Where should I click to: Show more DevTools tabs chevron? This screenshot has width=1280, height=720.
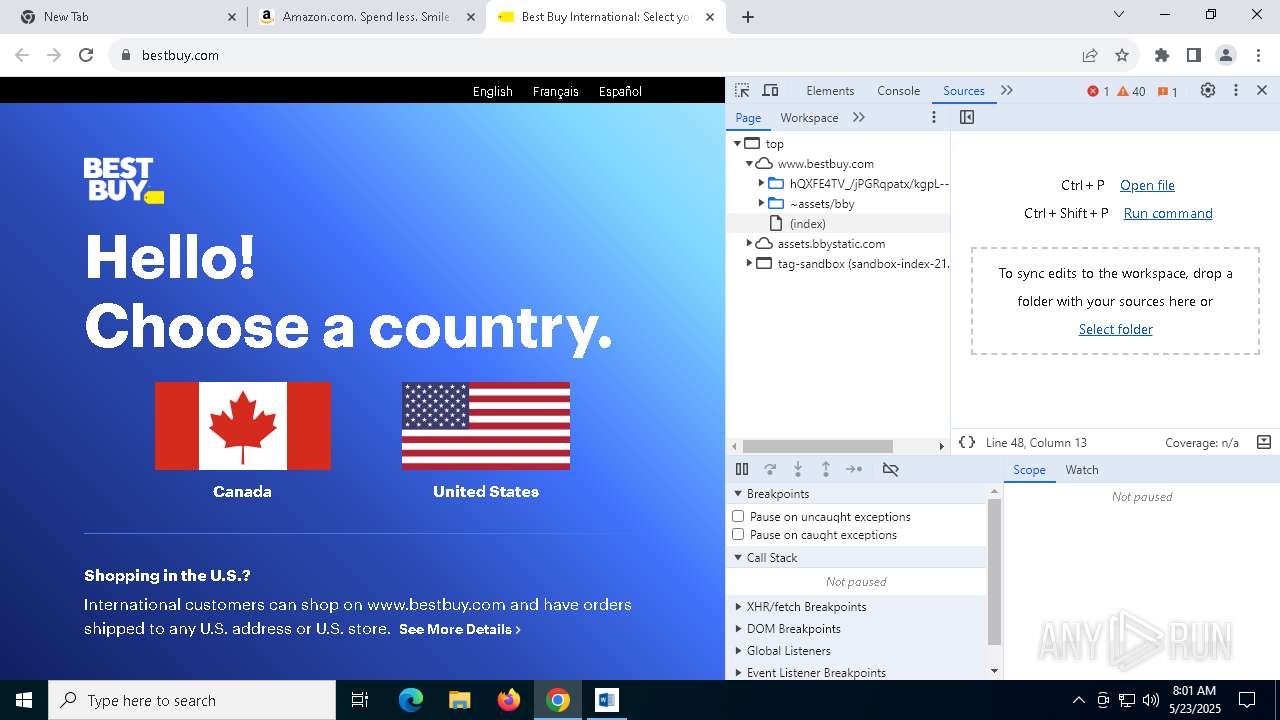[1007, 90]
